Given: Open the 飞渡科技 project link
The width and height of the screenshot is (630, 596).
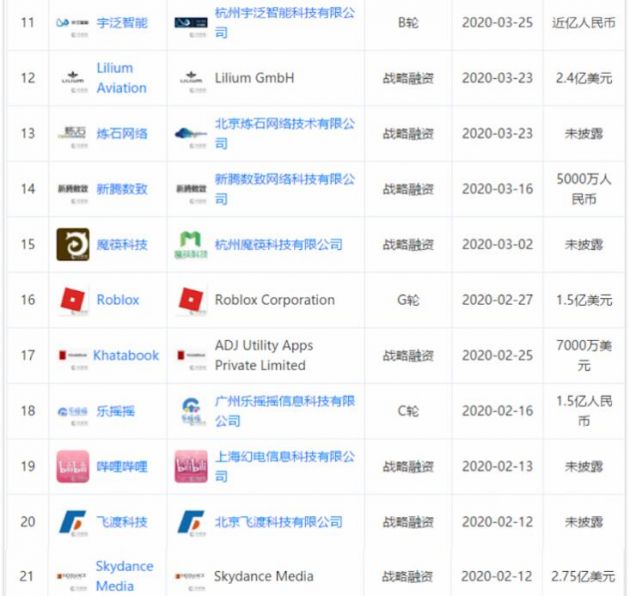Looking at the screenshot, I should click(122, 522).
